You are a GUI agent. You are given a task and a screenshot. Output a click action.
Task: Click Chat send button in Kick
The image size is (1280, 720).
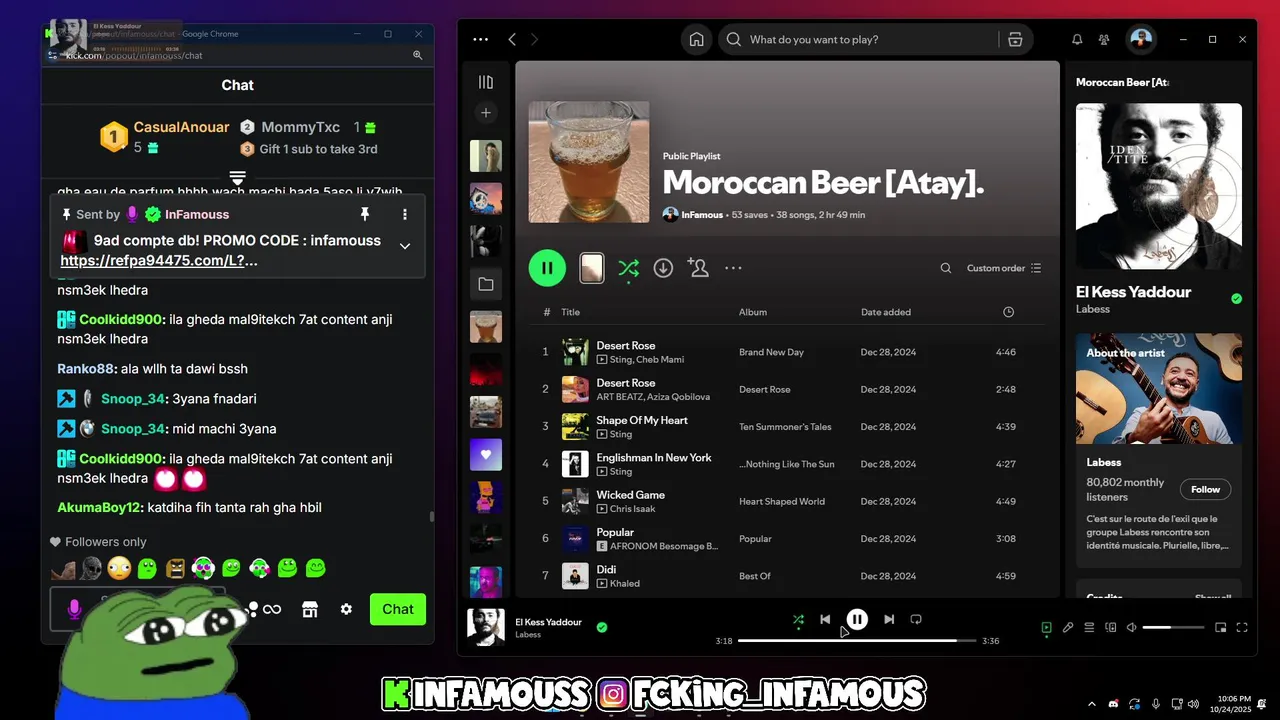click(397, 609)
